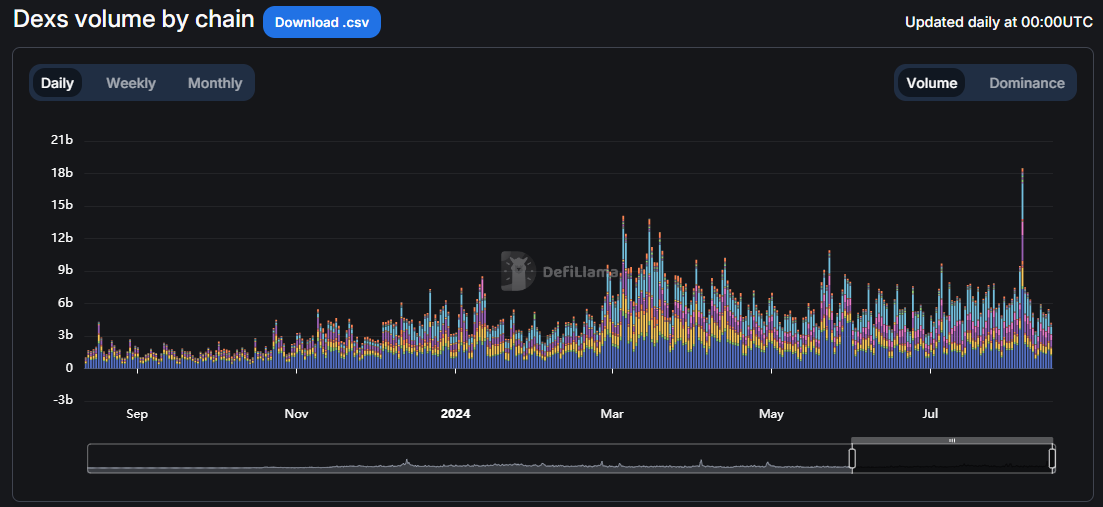
Task: Click the "6b" y-axis label
Action: (x=65, y=303)
